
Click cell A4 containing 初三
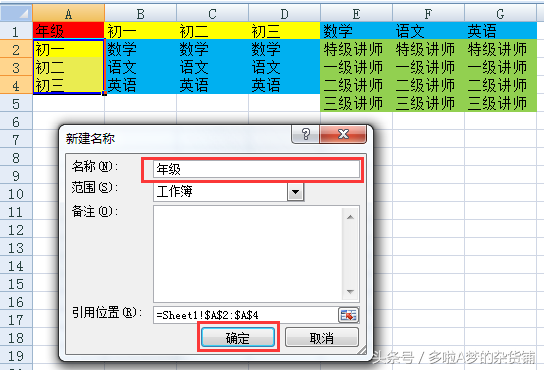(69, 85)
